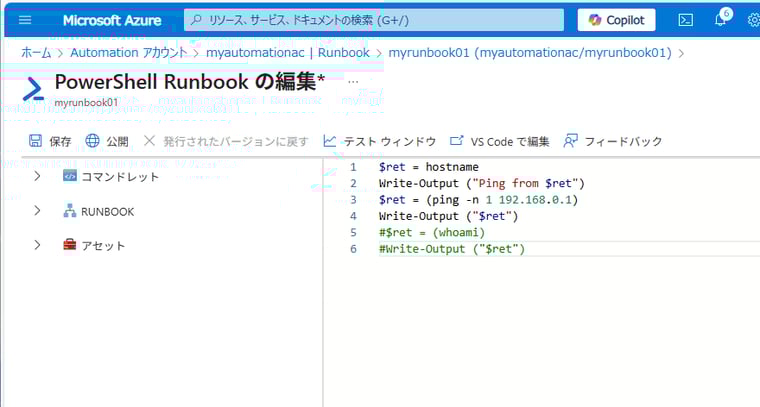This screenshot has width=760, height=407.
Task: Click the VS Code external link icon
Action: point(456,141)
